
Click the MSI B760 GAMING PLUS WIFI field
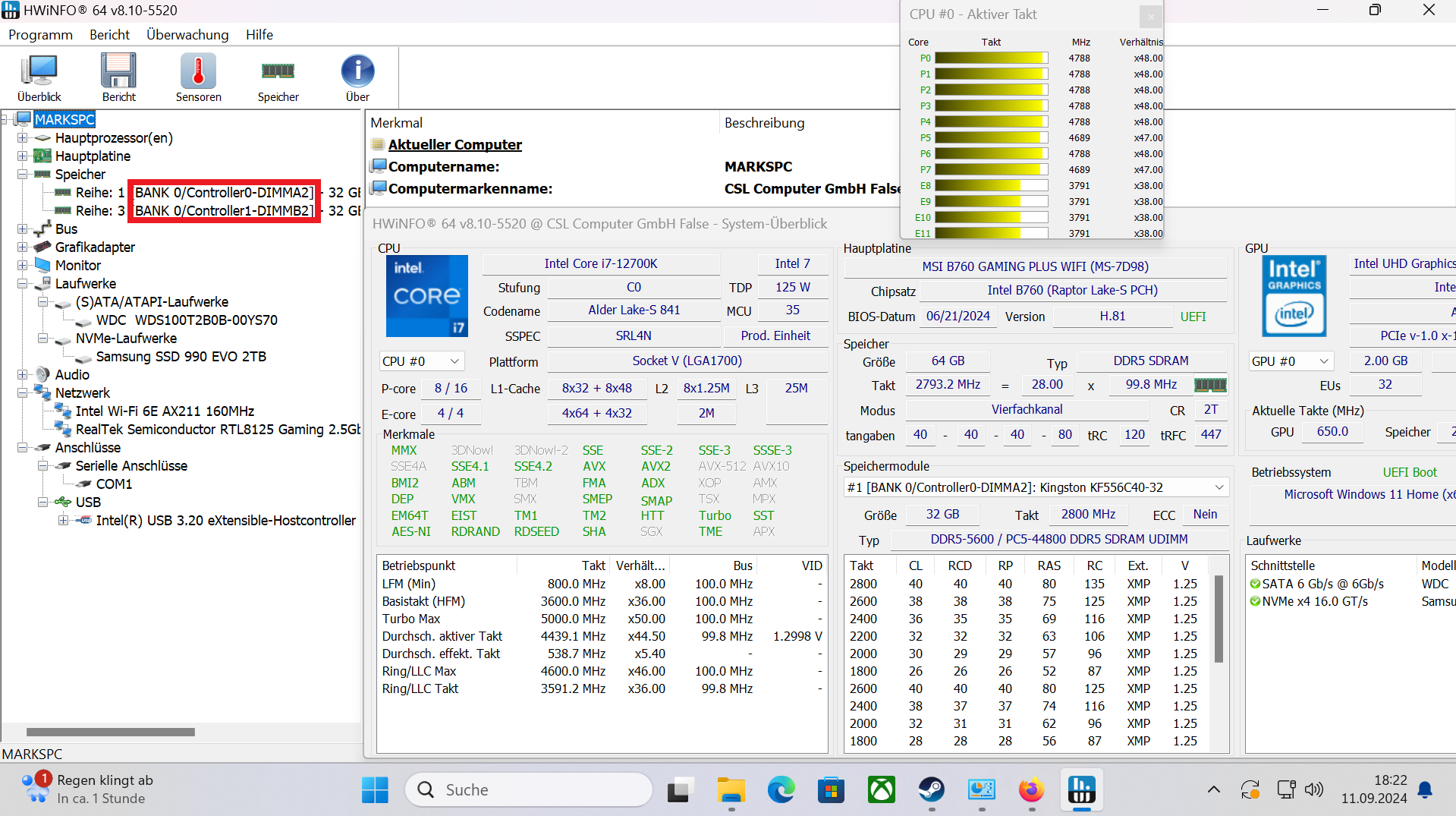tap(1035, 267)
